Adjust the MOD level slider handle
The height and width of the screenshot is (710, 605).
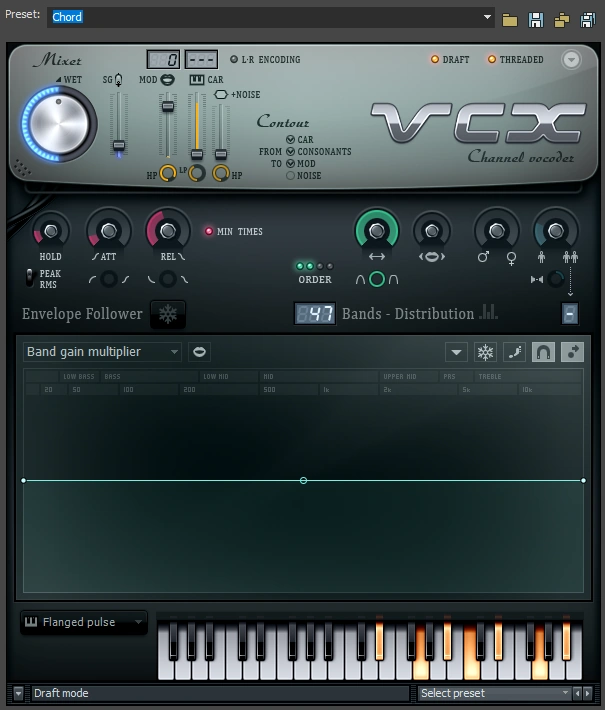[168, 106]
